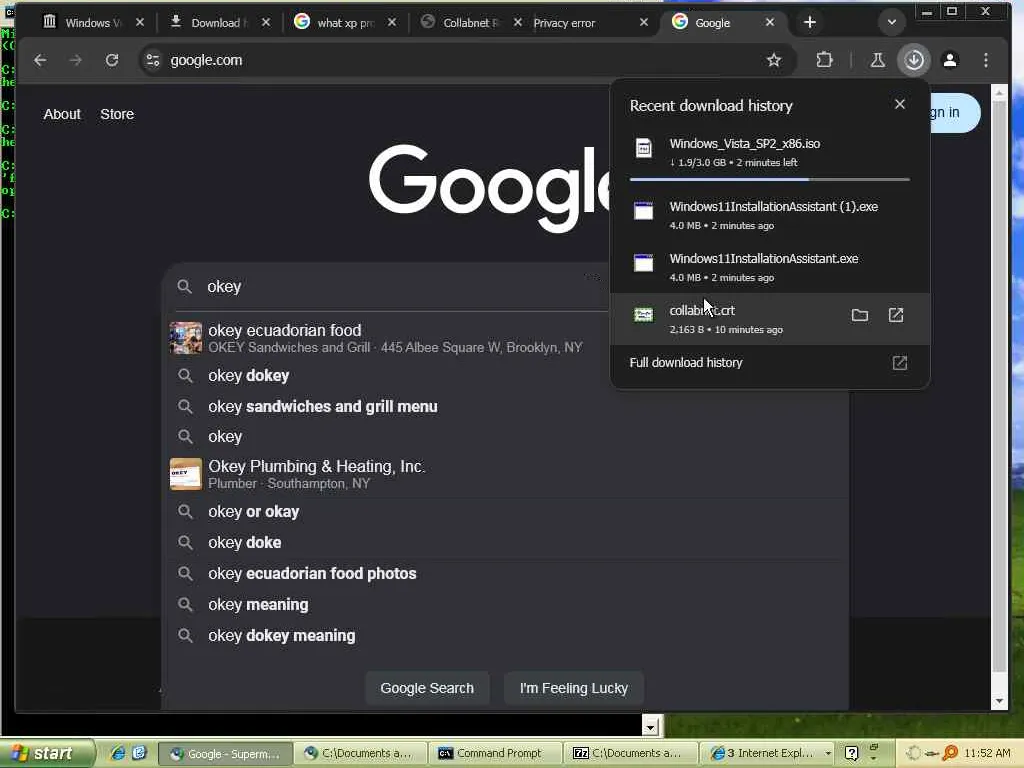Show collabnet.crt in folder
This screenshot has height=768, width=1024.
click(859, 315)
